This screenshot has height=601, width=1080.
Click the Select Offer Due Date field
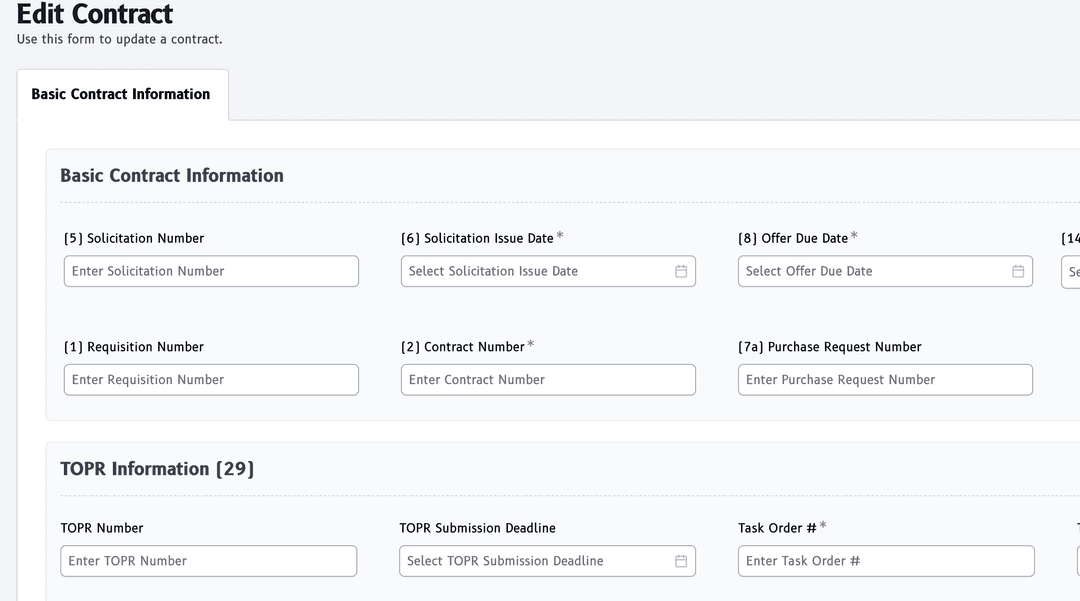point(872,271)
